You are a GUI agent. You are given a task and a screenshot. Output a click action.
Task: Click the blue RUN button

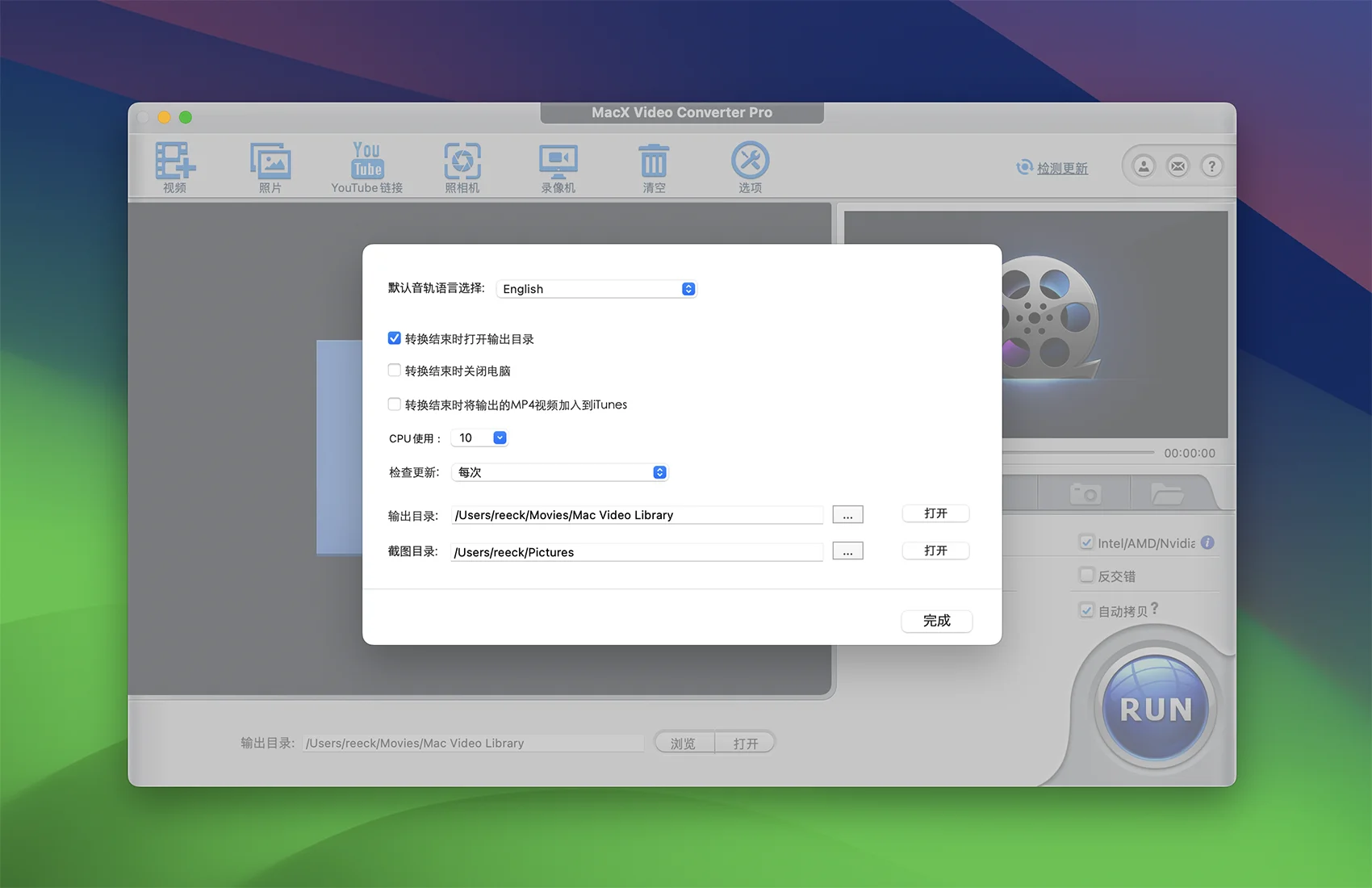[1156, 709]
